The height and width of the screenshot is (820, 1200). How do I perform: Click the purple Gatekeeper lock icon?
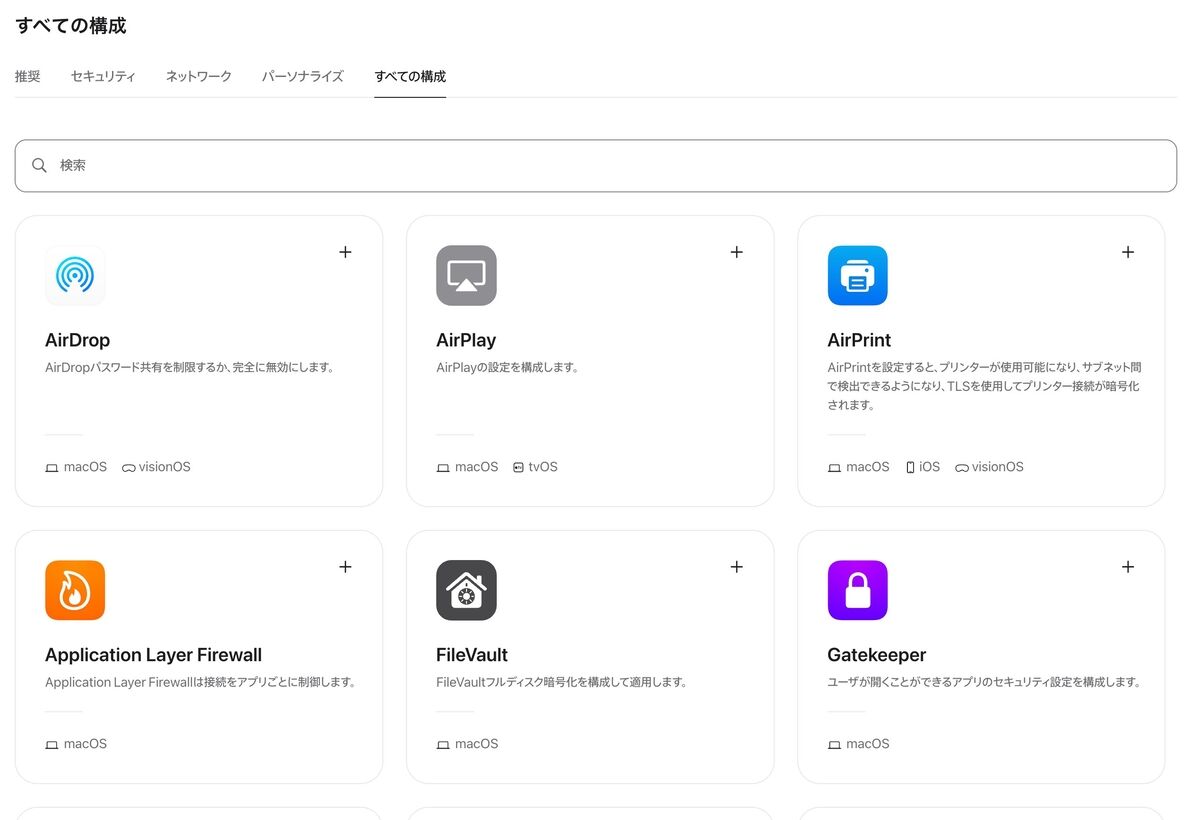click(857, 590)
